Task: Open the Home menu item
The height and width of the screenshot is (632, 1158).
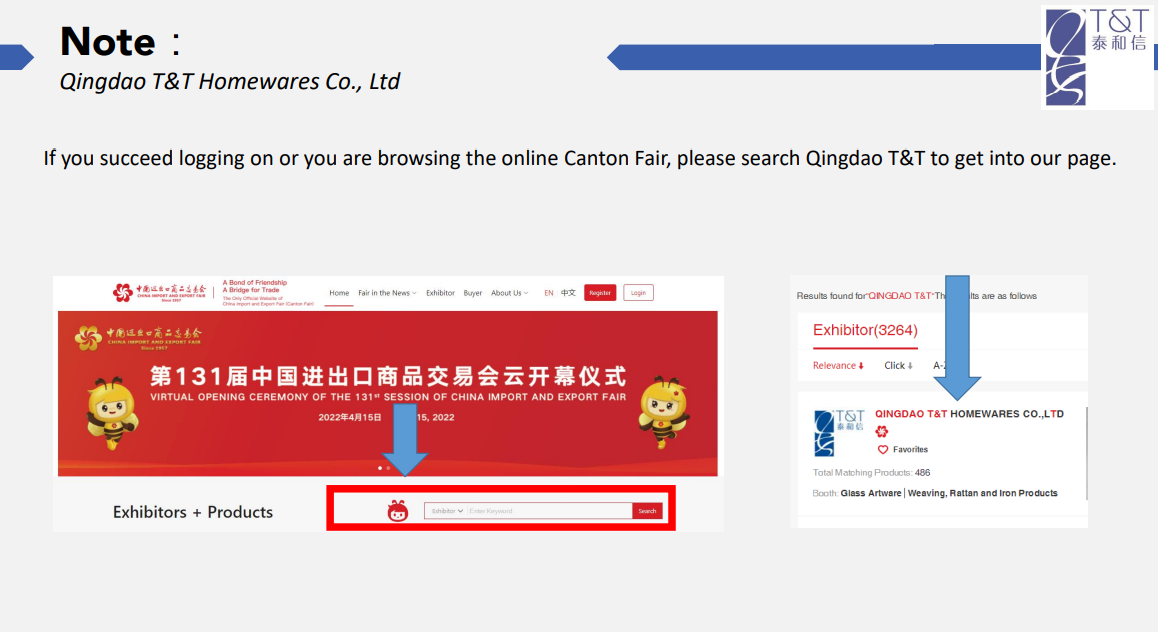Action: (339, 293)
